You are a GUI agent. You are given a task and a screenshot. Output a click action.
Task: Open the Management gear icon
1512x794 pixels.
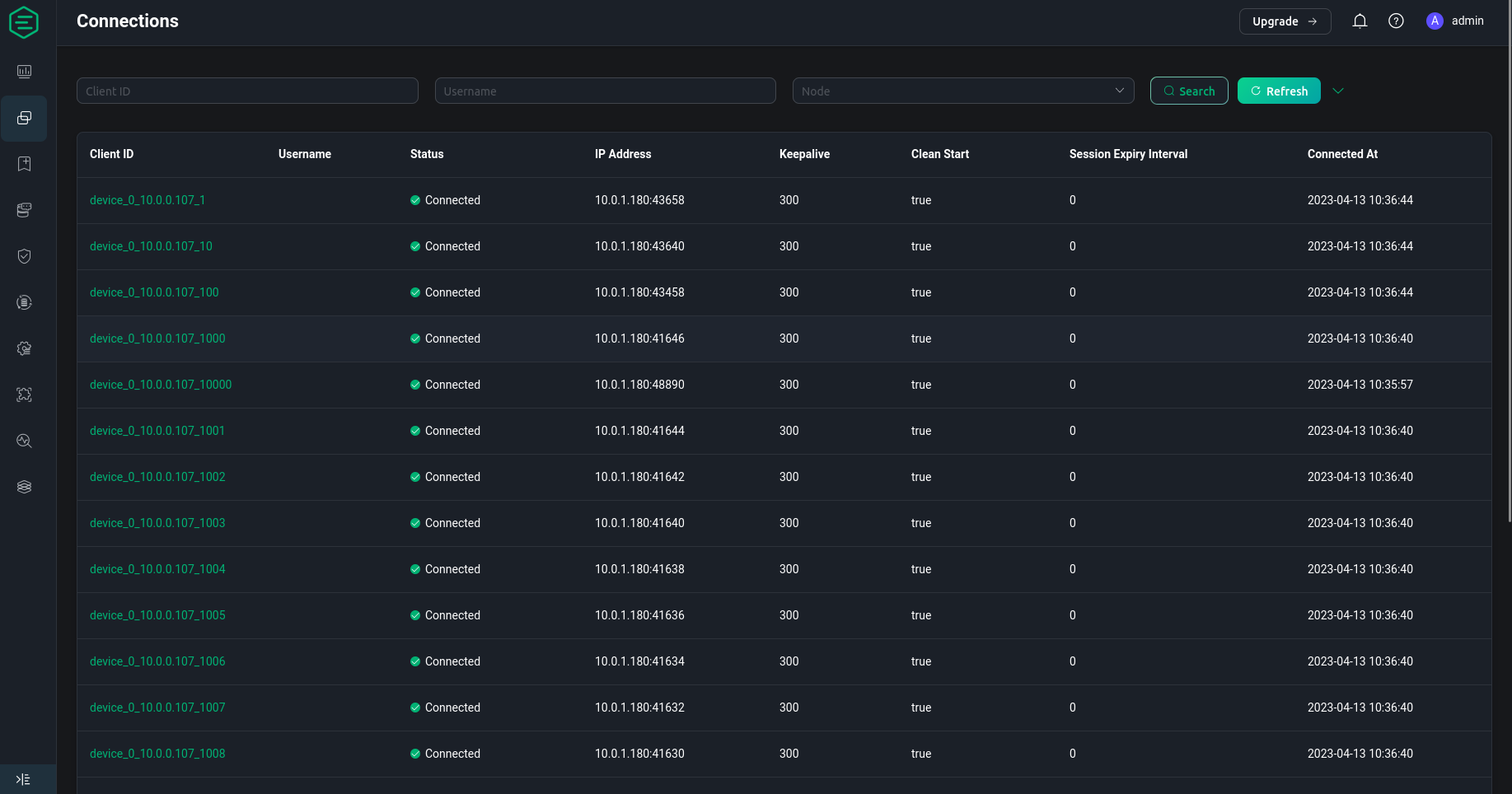point(24,348)
